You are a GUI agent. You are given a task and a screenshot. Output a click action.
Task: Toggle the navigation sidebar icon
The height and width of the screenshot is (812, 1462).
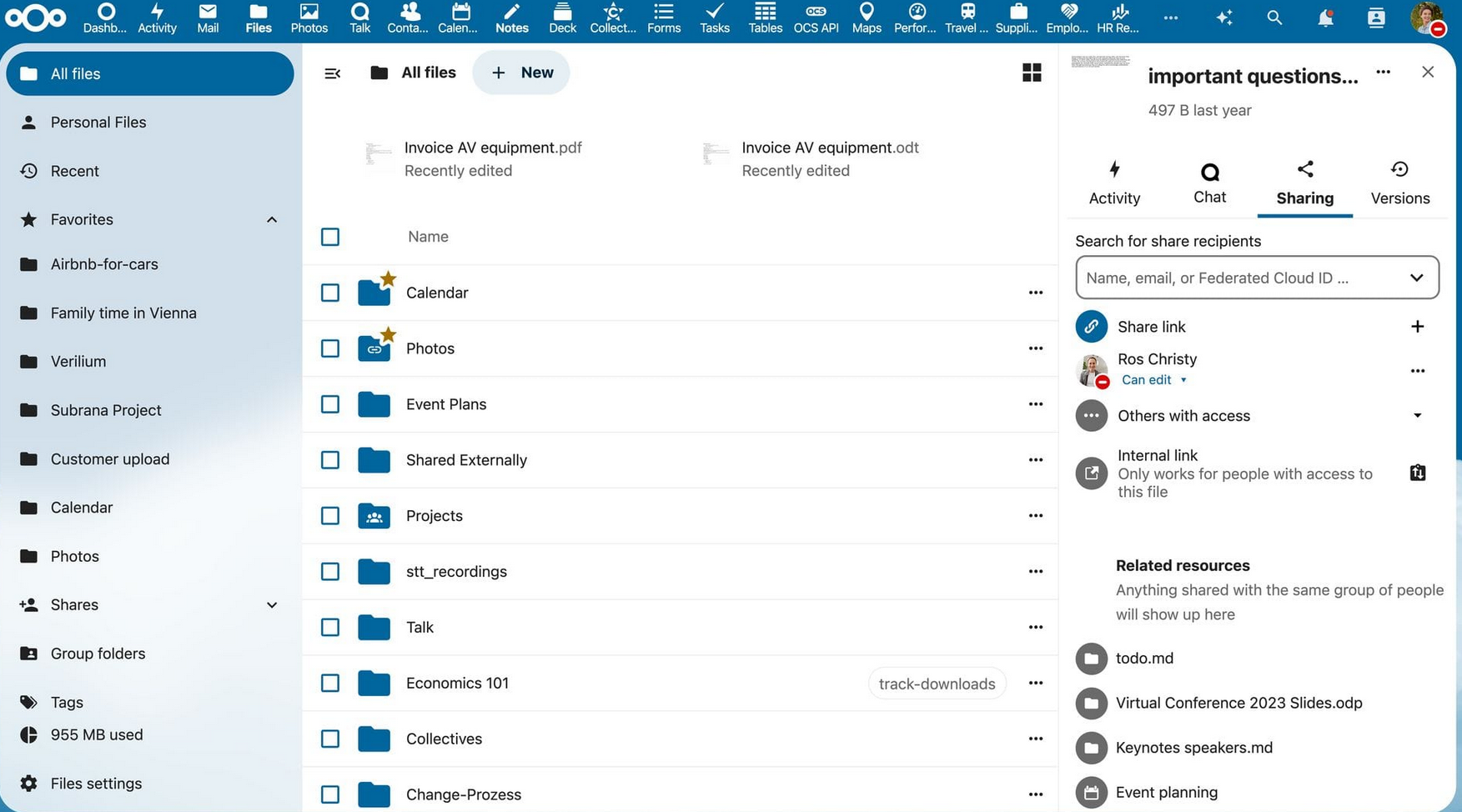point(332,73)
